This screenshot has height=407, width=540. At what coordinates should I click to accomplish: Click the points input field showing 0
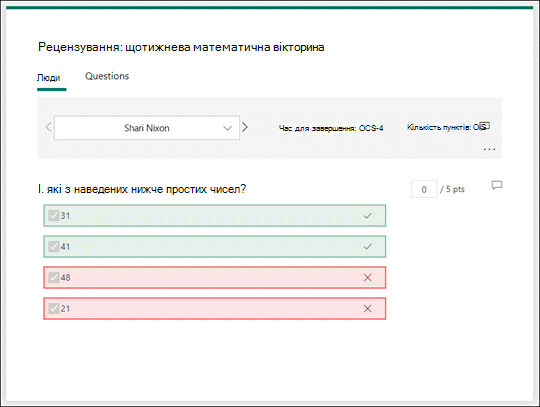(x=424, y=189)
